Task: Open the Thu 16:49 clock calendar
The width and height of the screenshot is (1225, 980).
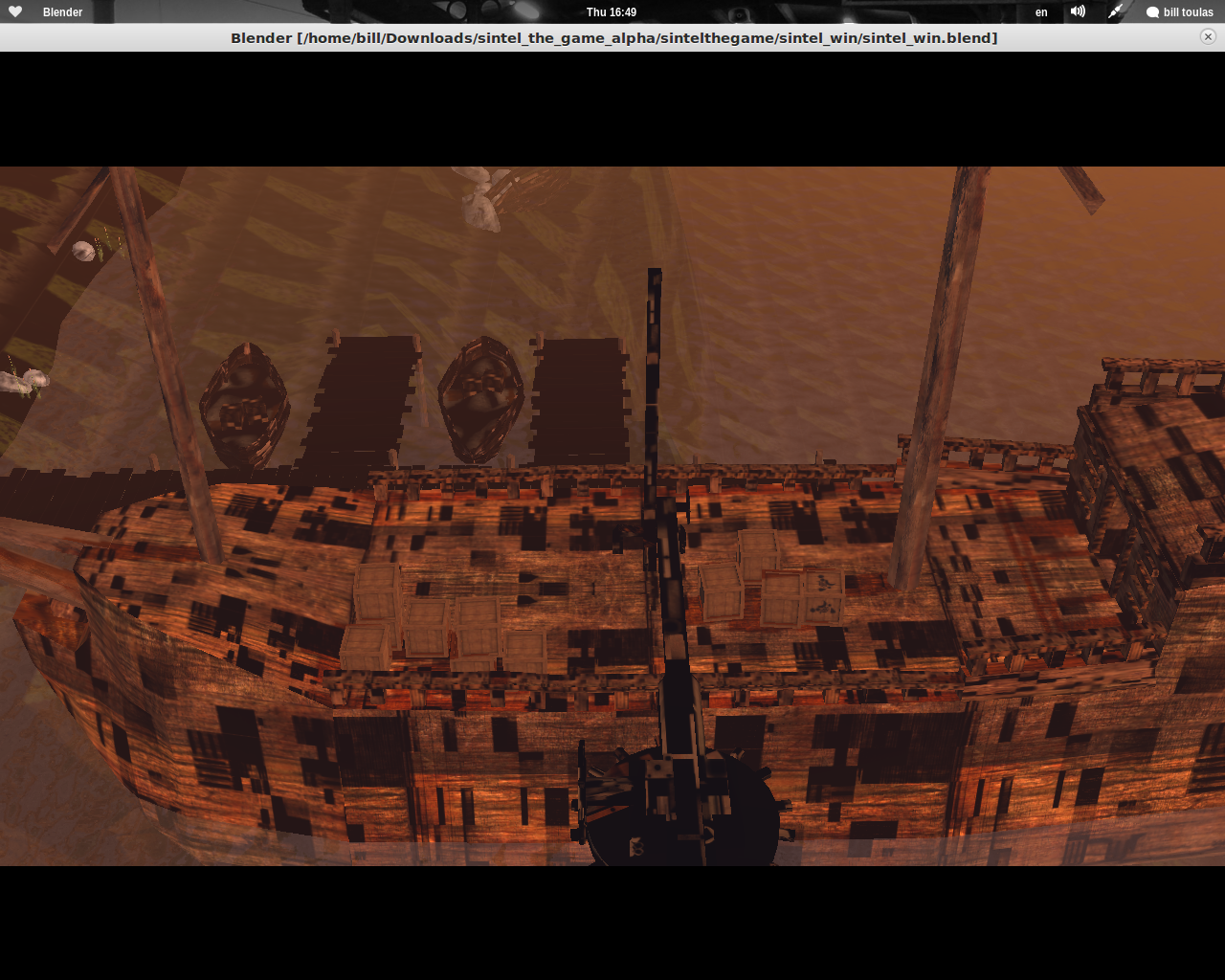Action: [x=612, y=12]
